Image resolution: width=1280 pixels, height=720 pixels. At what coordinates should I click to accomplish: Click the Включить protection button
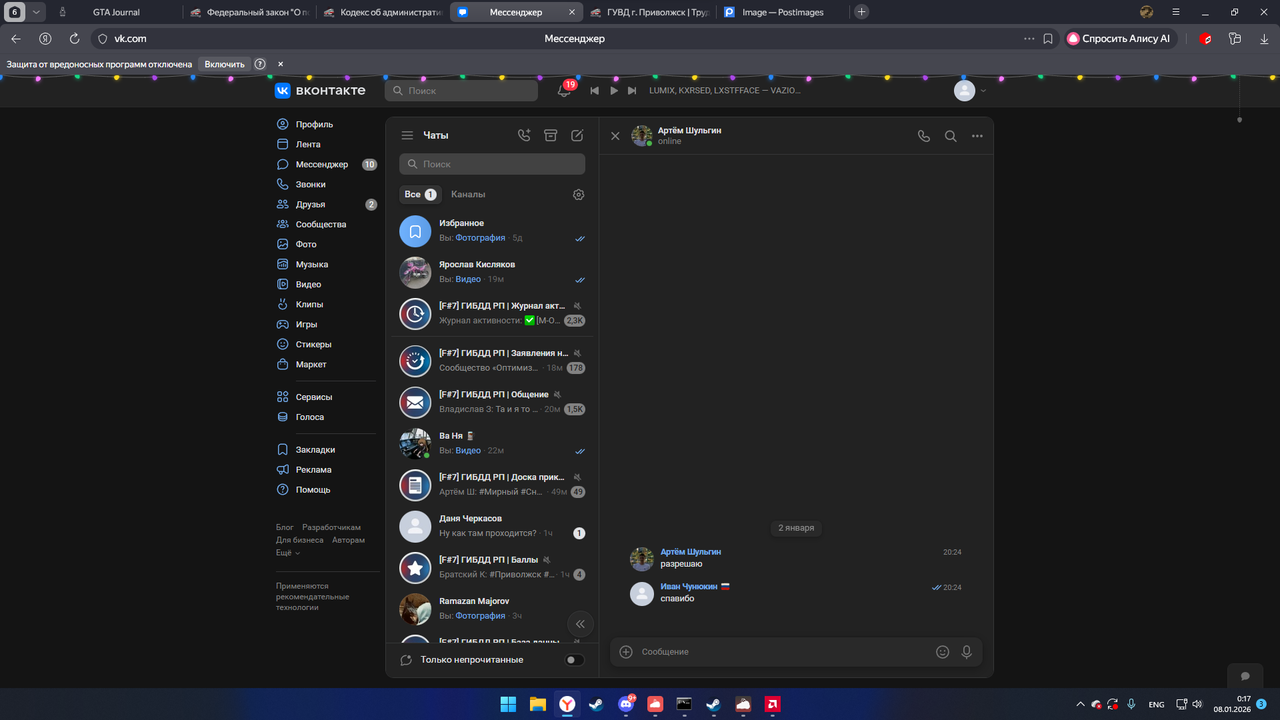(x=225, y=64)
